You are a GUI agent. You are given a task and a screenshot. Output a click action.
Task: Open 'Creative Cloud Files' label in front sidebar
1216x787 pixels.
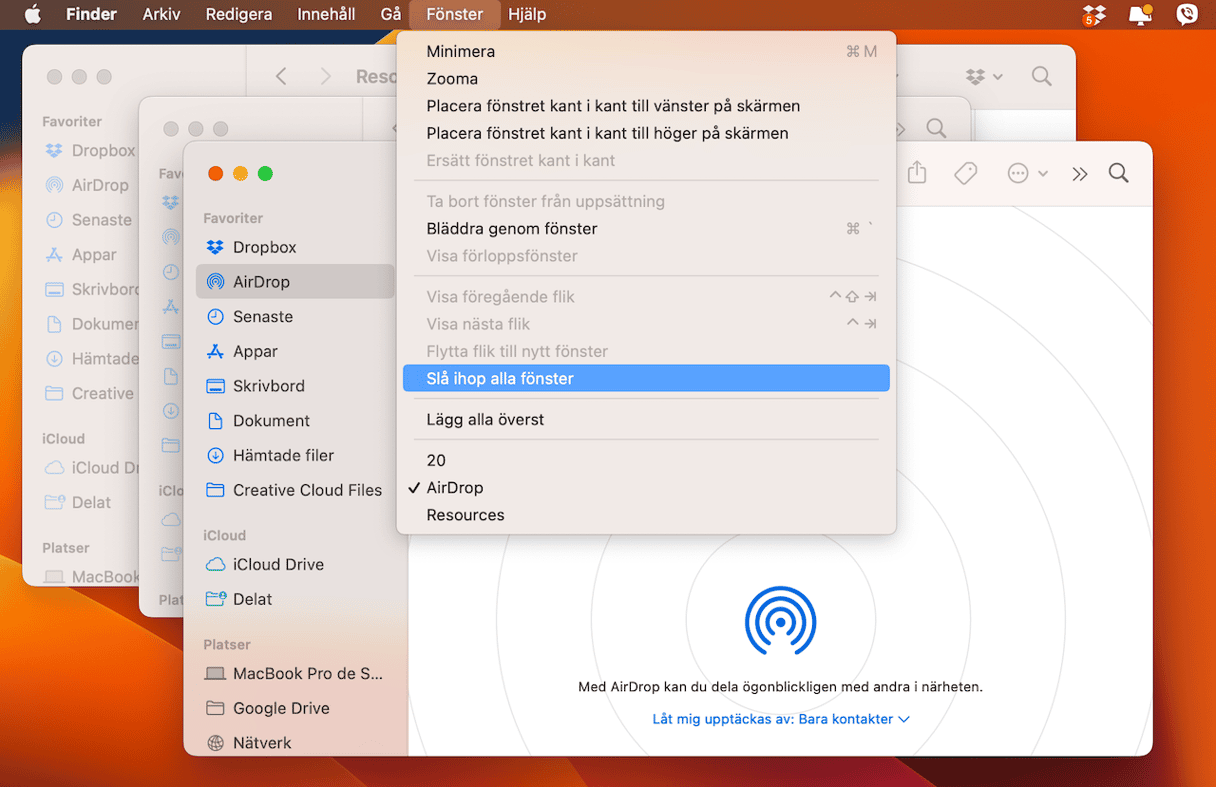pos(308,490)
